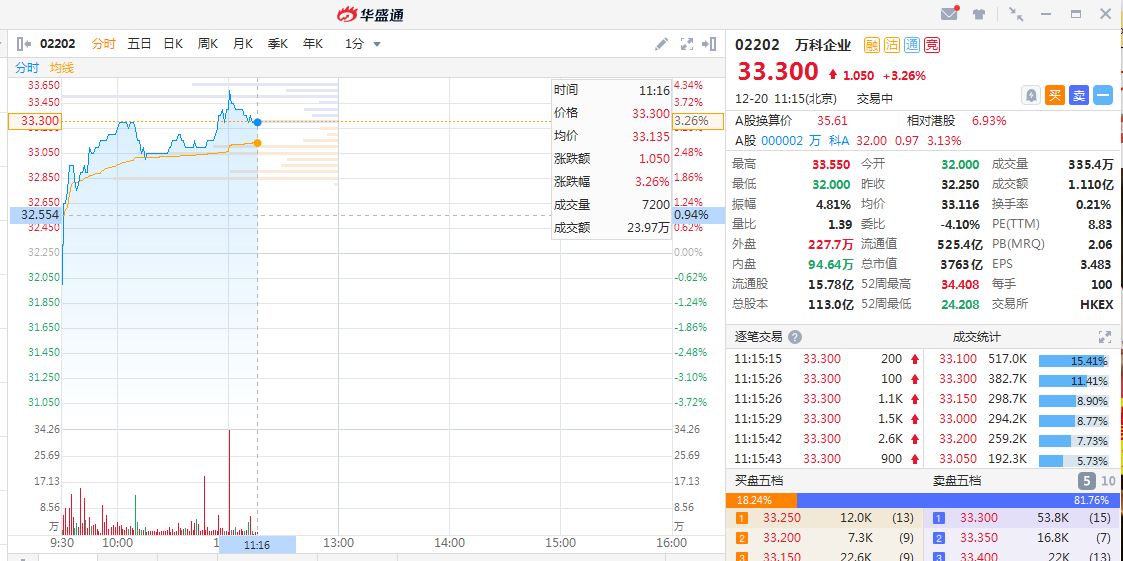Viewport: 1123px width, 561px height.
Task: Switch order book depth to 10 levels
Action: [x=1107, y=481]
